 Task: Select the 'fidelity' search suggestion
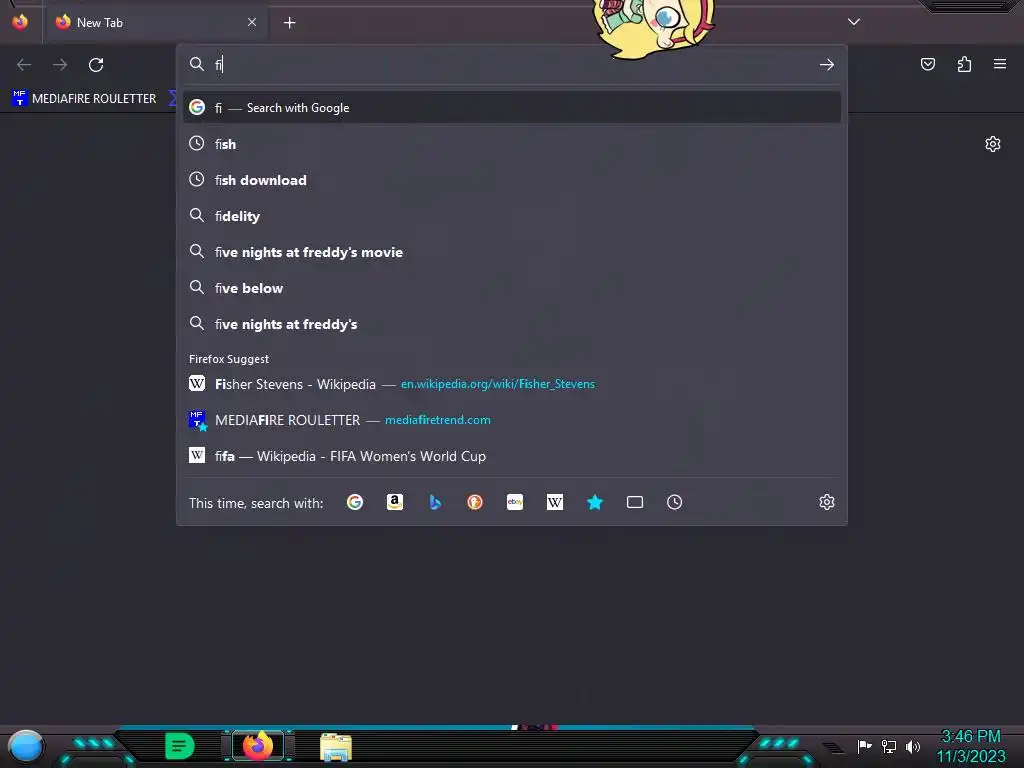tap(512, 216)
